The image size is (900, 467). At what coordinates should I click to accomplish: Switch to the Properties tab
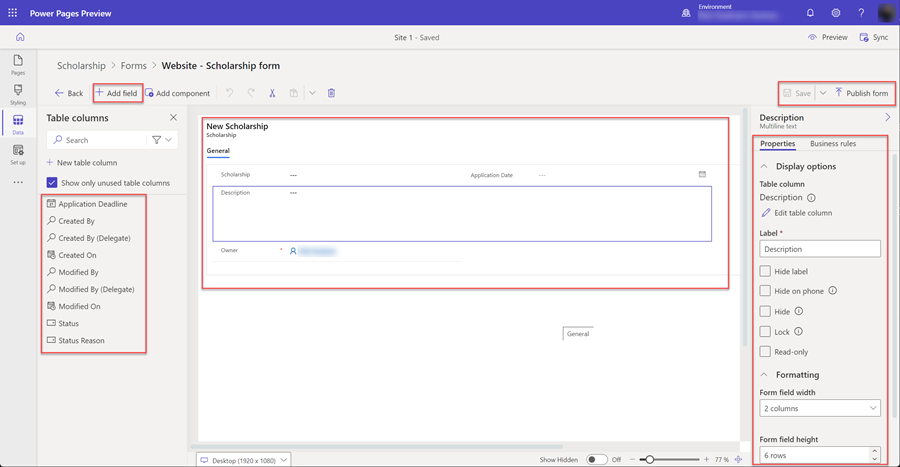(x=777, y=144)
